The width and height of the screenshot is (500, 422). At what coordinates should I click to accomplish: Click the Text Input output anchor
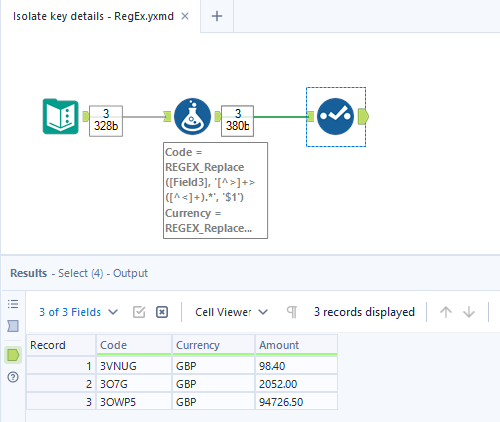[x=86, y=116]
